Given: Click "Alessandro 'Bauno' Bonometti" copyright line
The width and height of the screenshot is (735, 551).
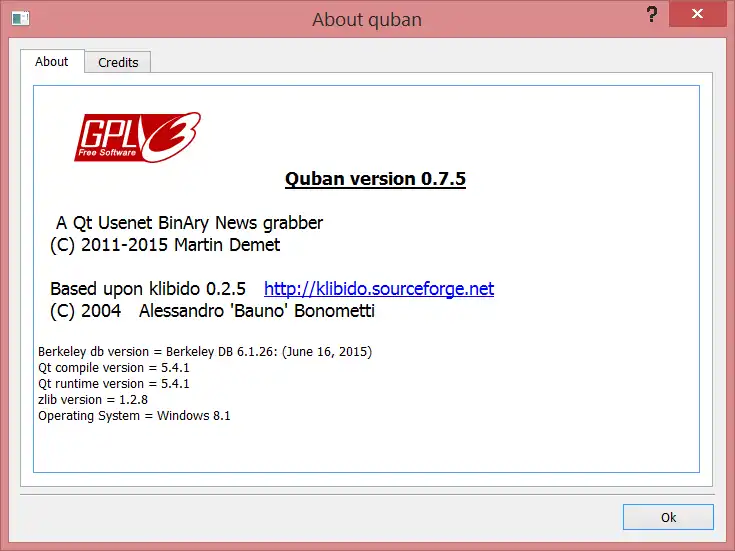Looking at the screenshot, I should [x=212, y=311].
